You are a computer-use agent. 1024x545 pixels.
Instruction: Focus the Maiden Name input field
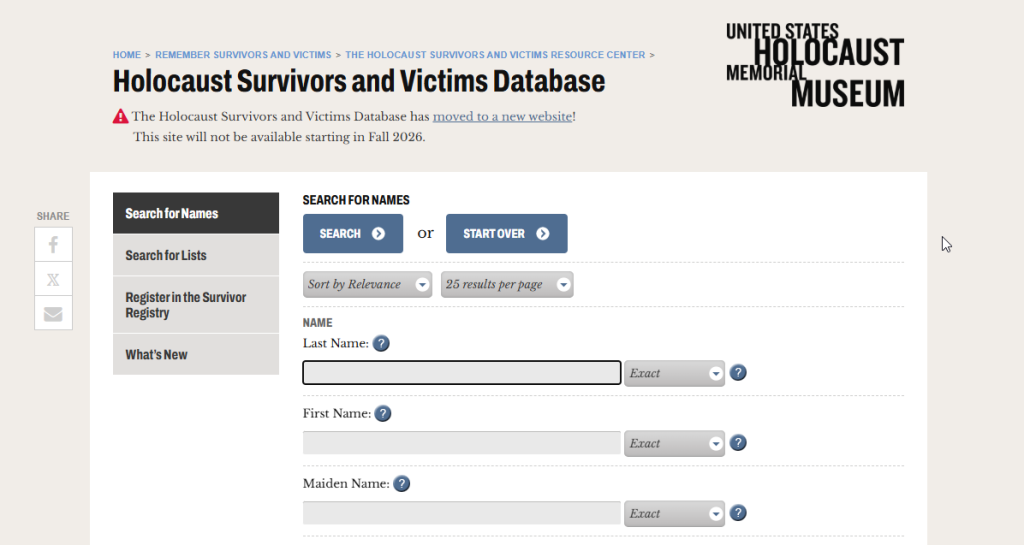point(462,513)
